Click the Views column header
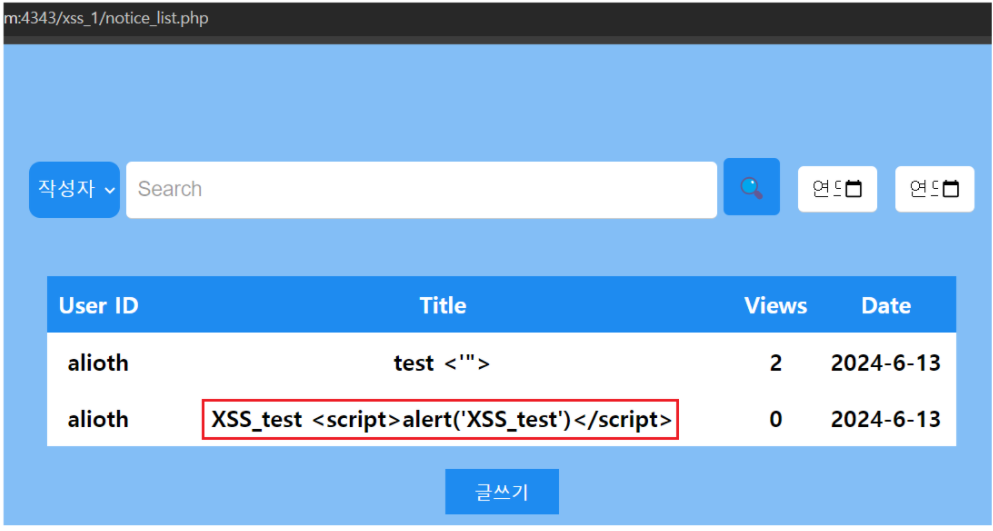The width and height of the screenshot is (993, 531). (x=776, y=305)
